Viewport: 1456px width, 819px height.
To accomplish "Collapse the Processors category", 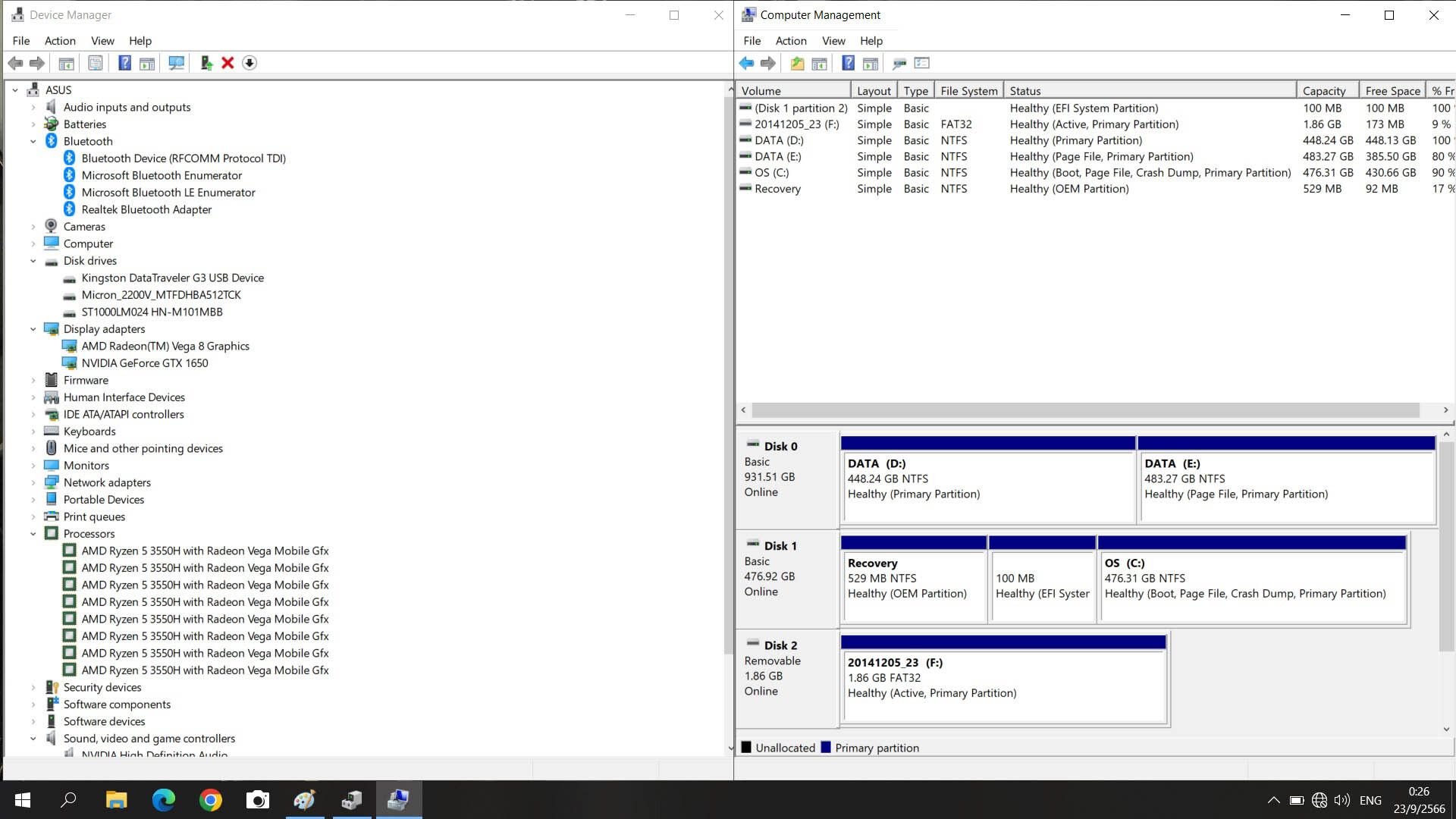I will click(33, 534).
